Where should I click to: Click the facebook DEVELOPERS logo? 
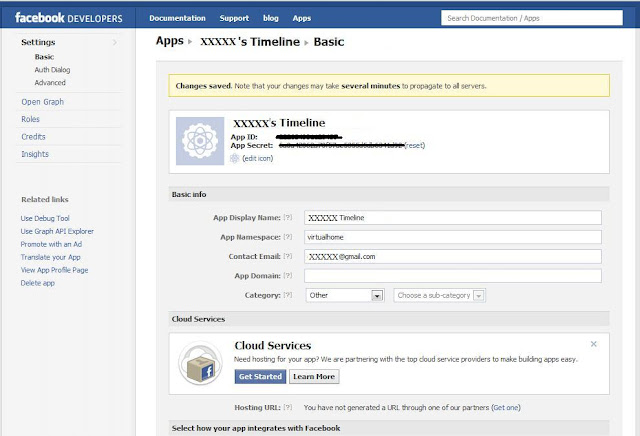coord(69,18)
